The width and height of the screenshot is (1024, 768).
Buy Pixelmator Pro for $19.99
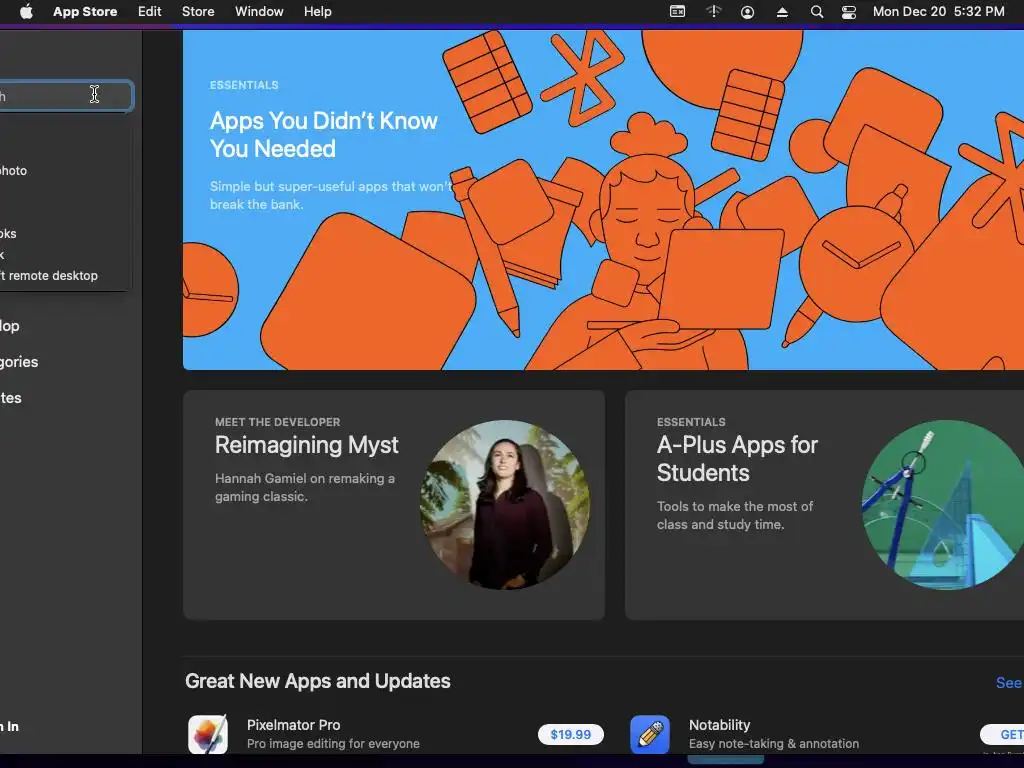pyautogui.click(x=570, y=735)
